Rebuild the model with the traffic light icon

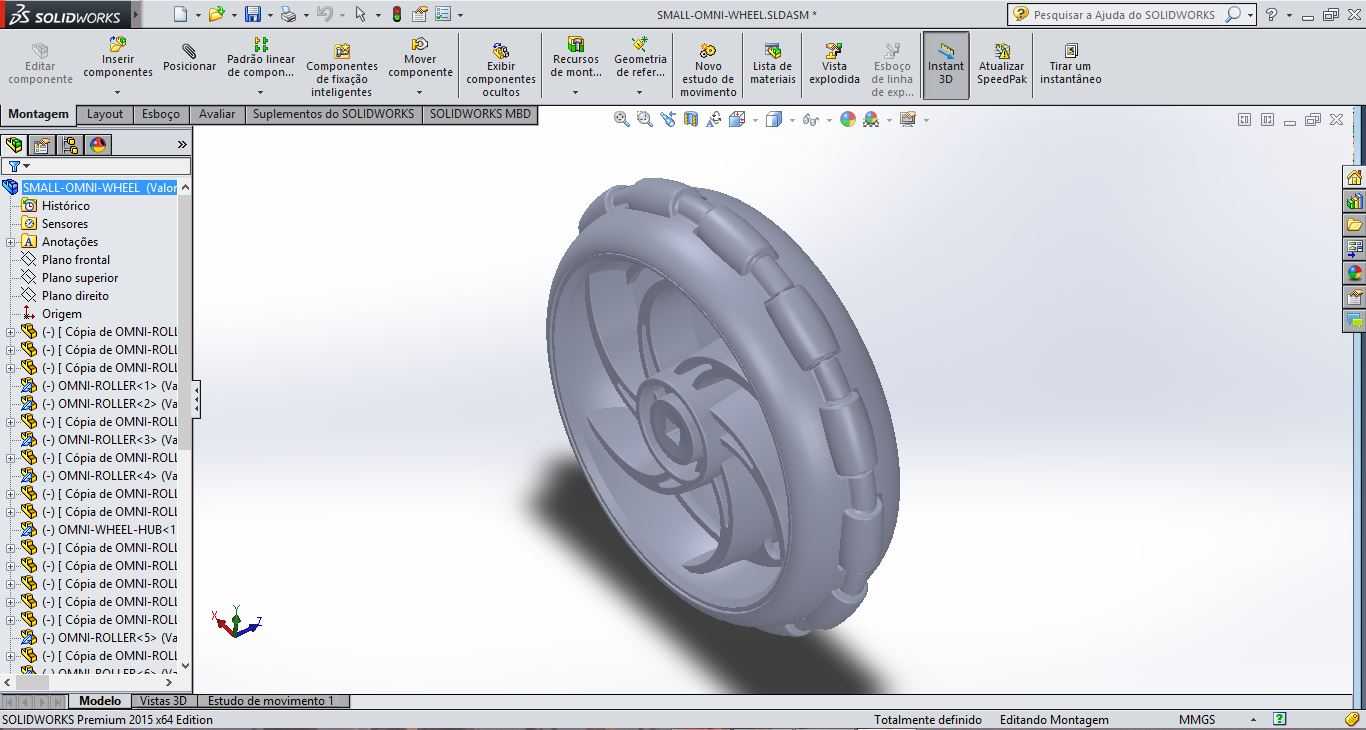point(397,14)
